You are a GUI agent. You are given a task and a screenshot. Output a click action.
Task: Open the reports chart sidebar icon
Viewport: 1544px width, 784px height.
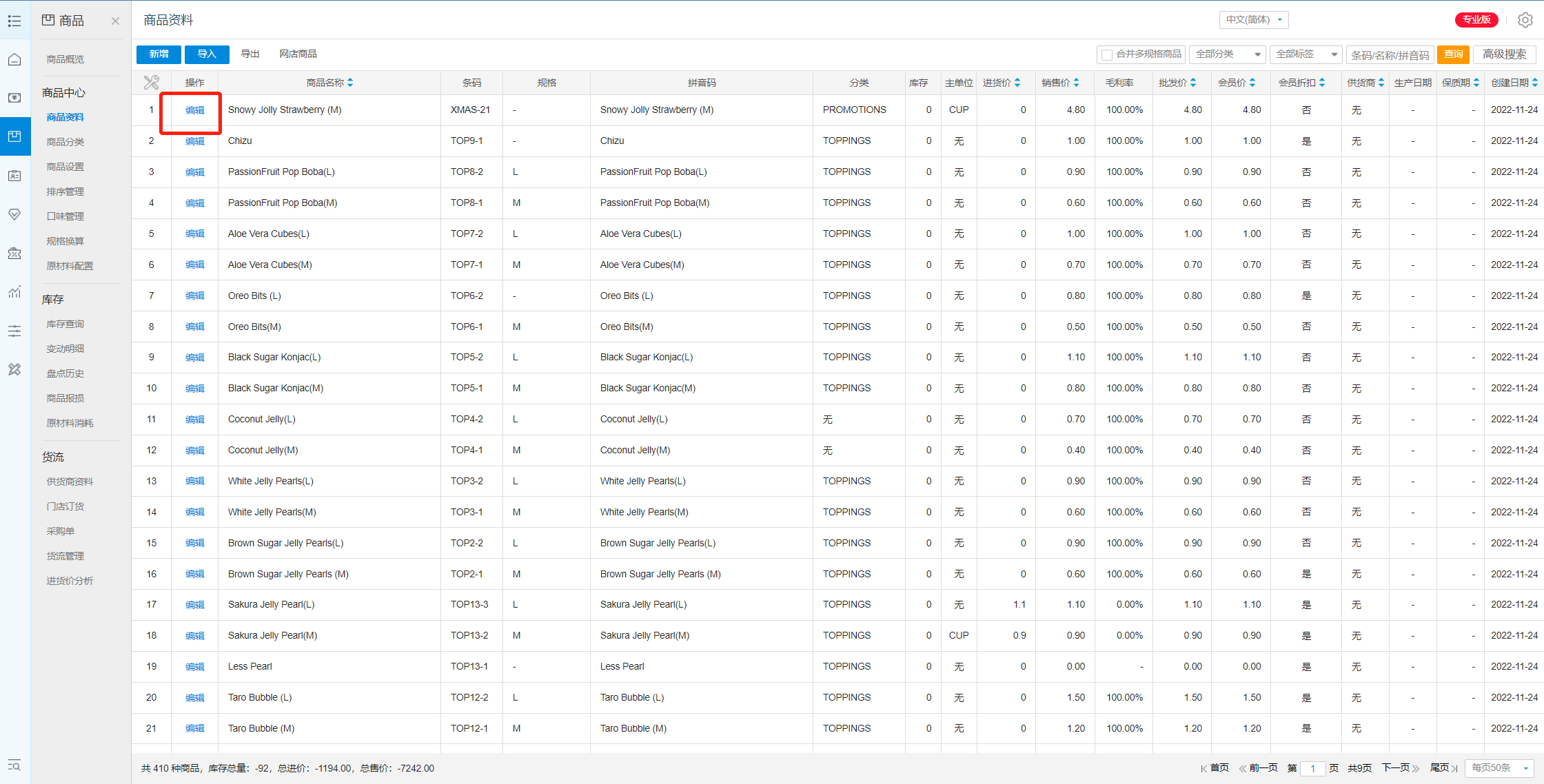coord(14,292)
